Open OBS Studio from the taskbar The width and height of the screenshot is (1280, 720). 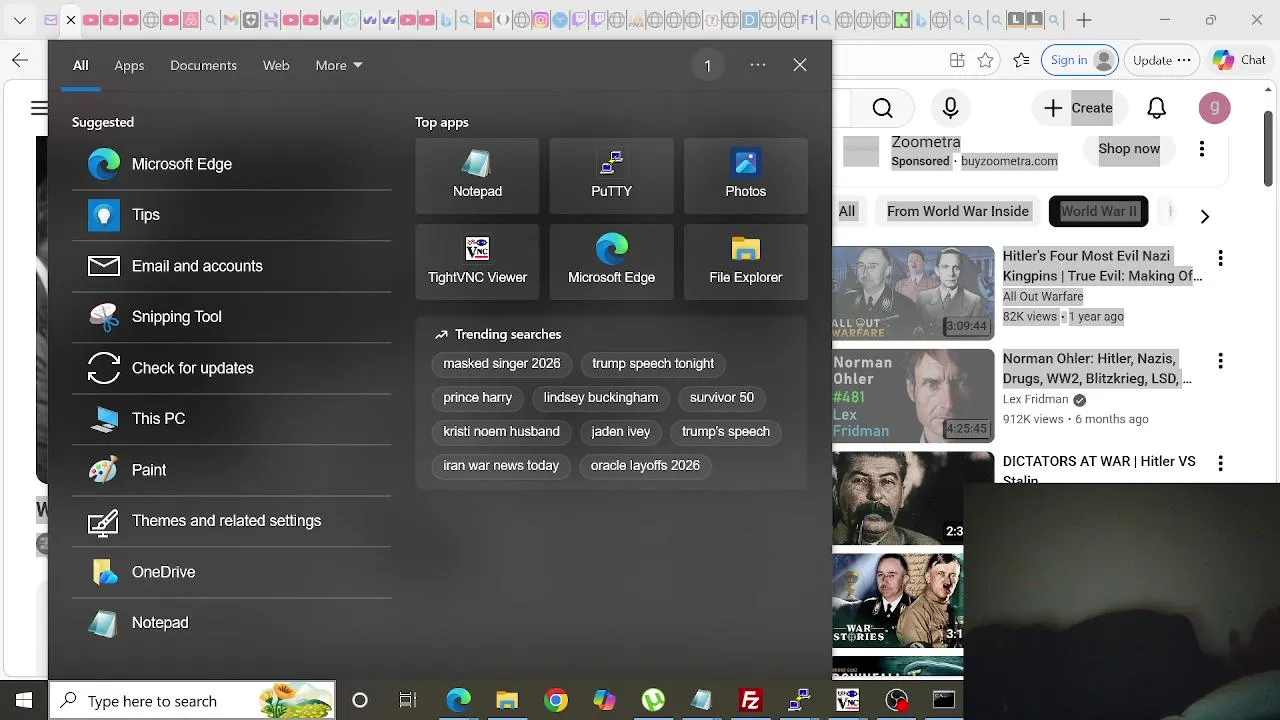(896, 701)
